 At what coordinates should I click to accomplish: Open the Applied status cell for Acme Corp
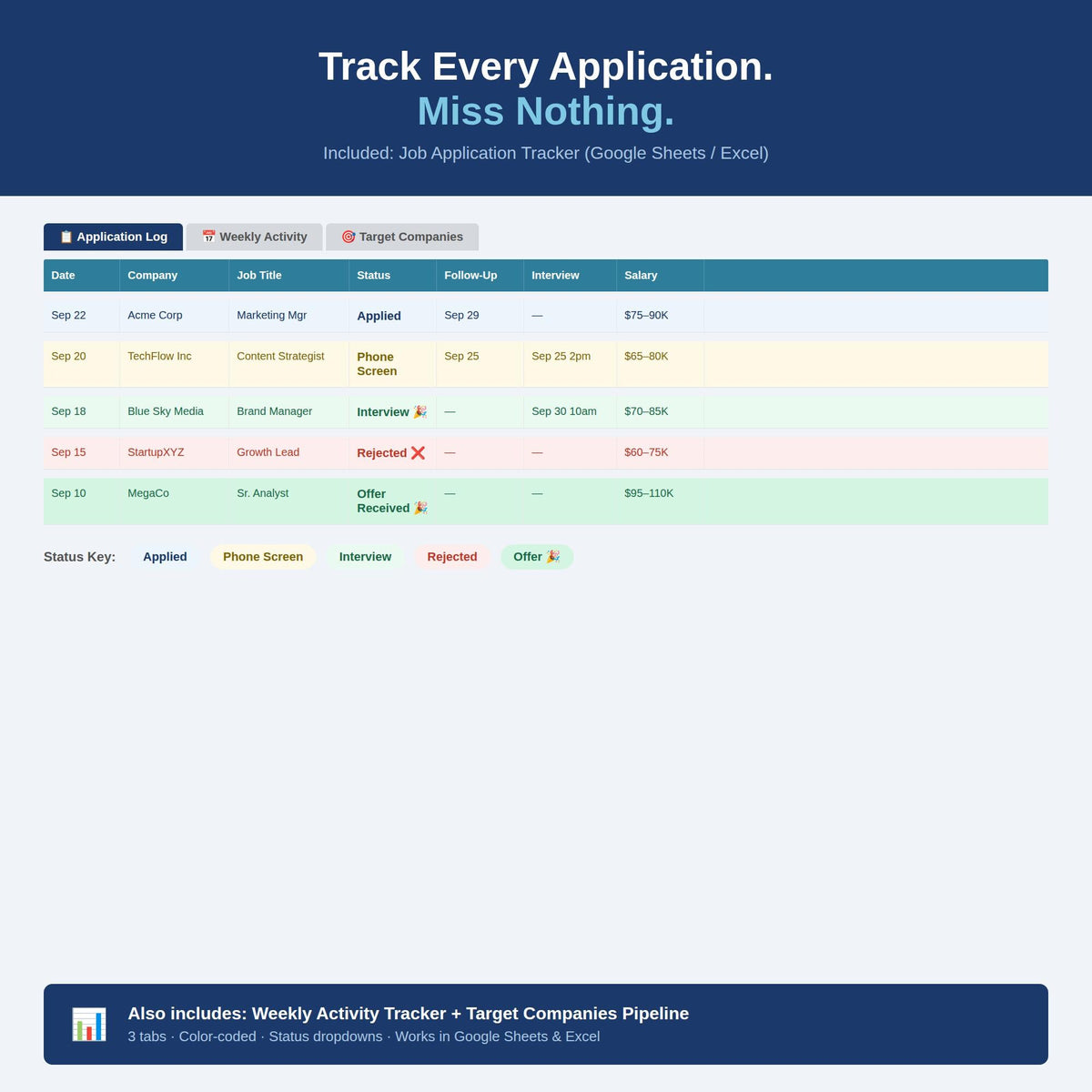tap(393, 316)
